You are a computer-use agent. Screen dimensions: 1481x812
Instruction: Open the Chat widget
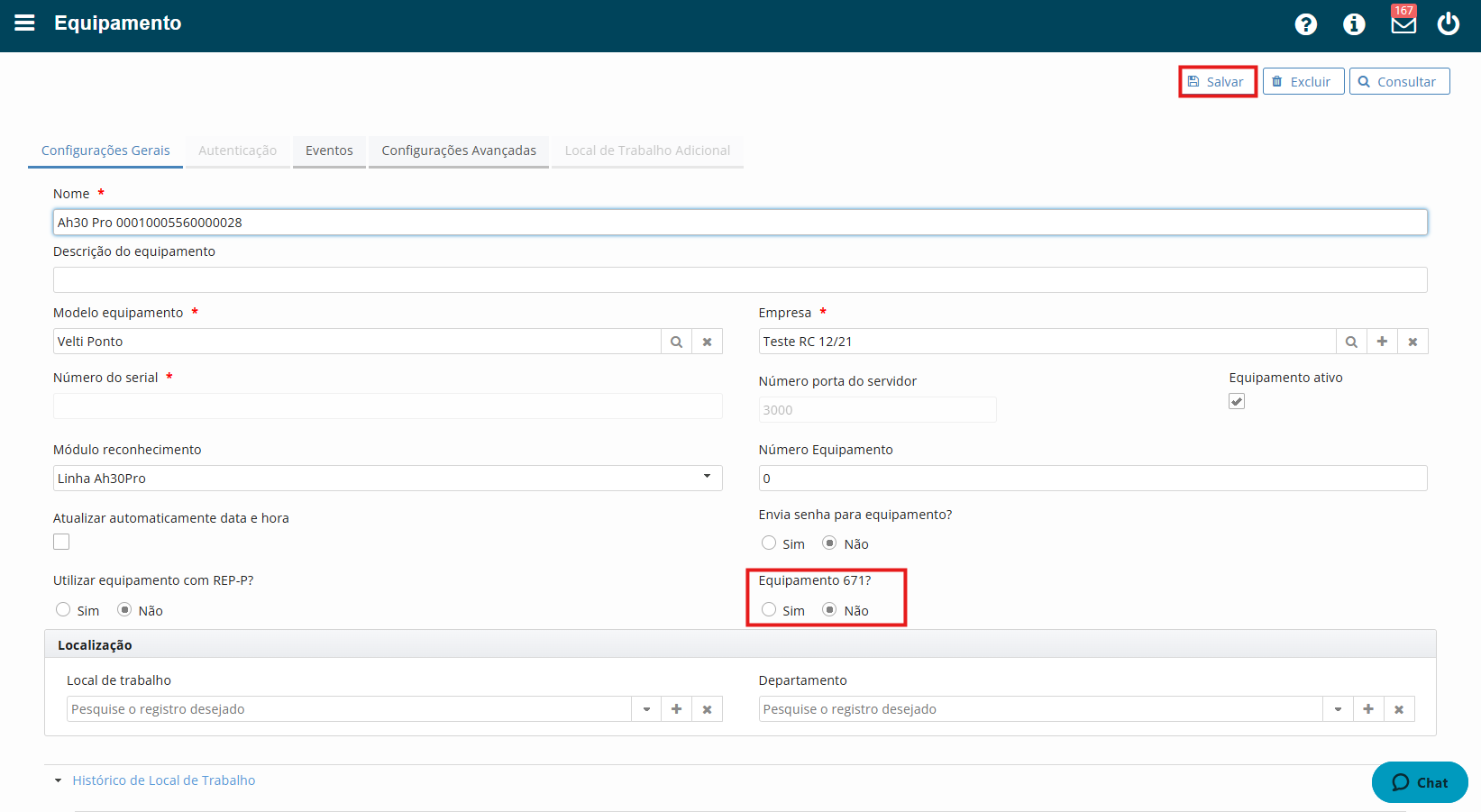click(1420, 782)
